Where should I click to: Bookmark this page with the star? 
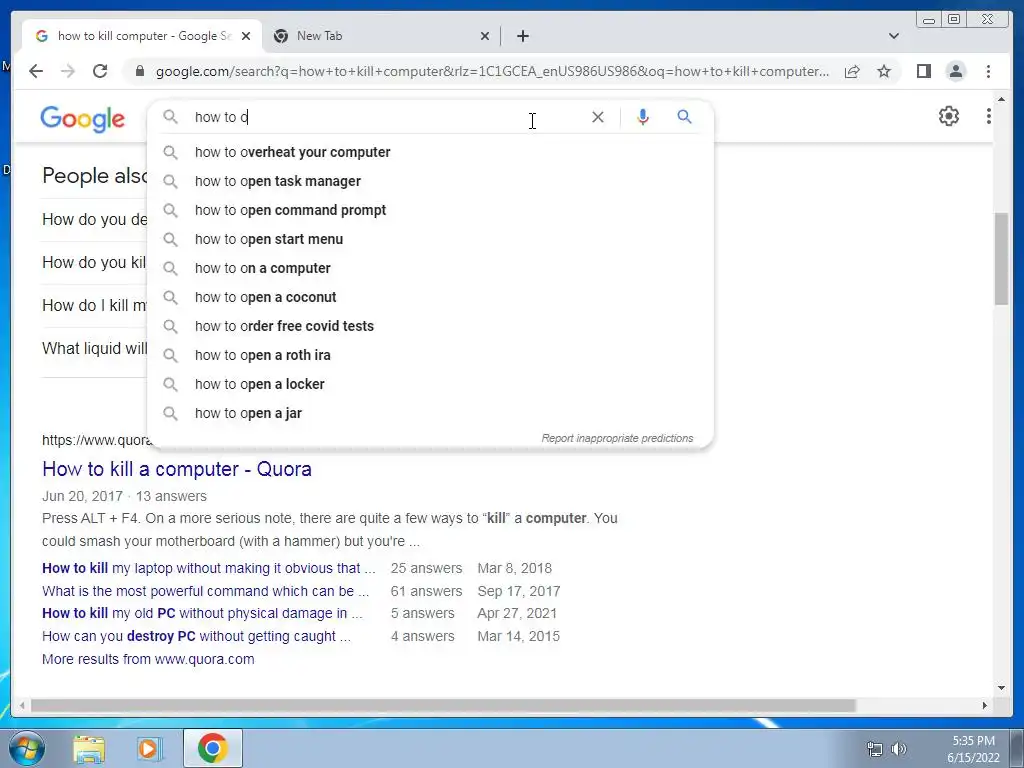pos(884,71)
